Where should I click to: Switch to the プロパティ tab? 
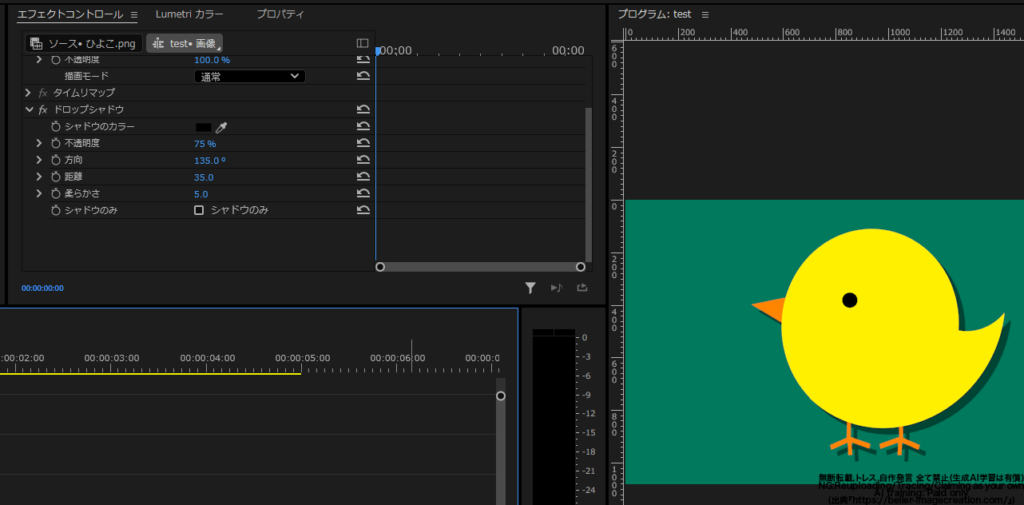point(280,14)
